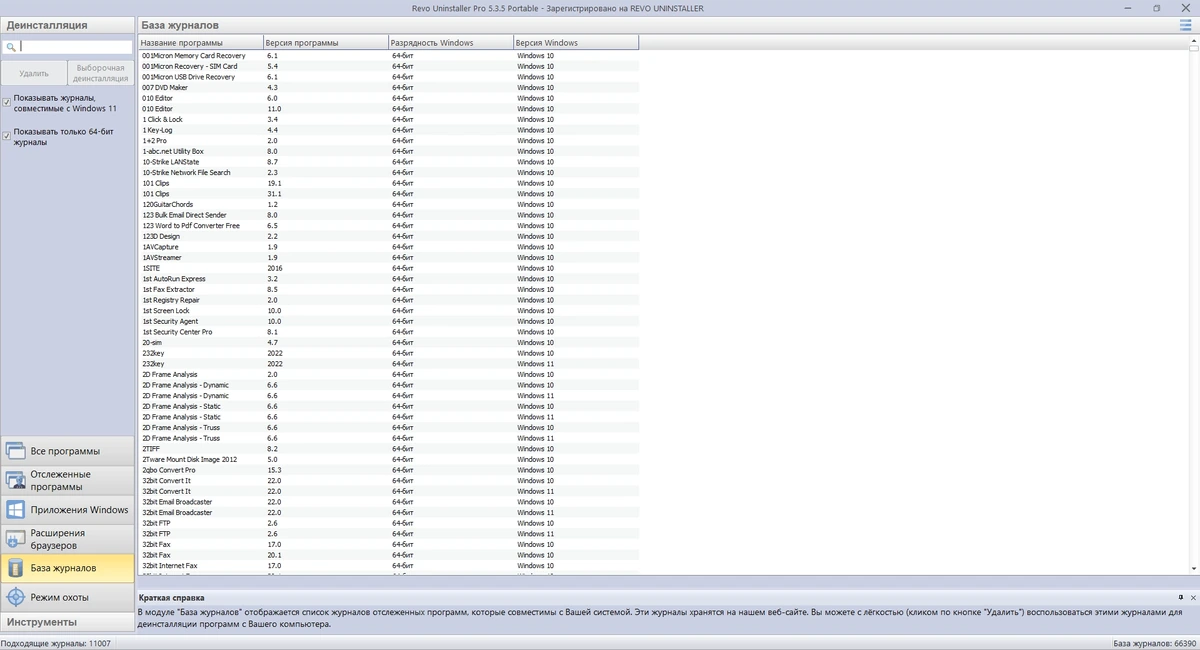The height and width of the screenshot is (650, 1200).
Task: Close the Краткая справка help panel
Action: (x=1193, y=597)
